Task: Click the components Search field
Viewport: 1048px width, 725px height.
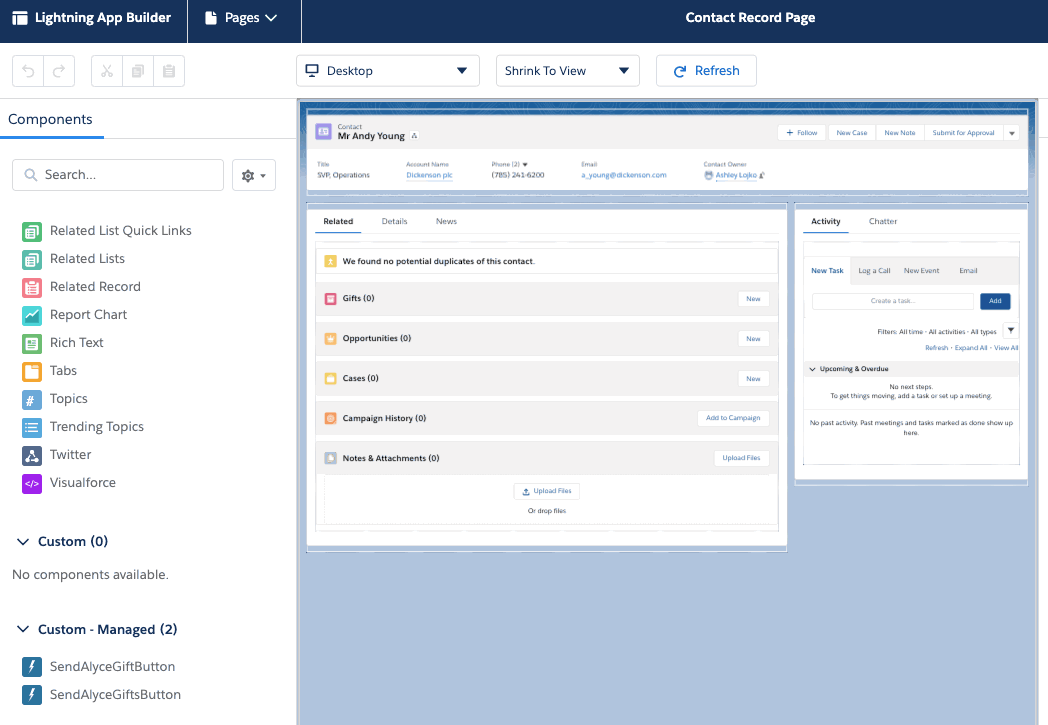Action: click(118, 175)
